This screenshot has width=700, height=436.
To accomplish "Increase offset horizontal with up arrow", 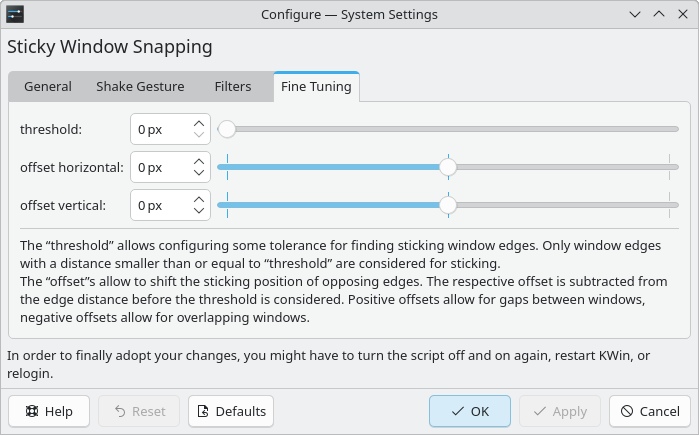I will [x=199, y=162].
